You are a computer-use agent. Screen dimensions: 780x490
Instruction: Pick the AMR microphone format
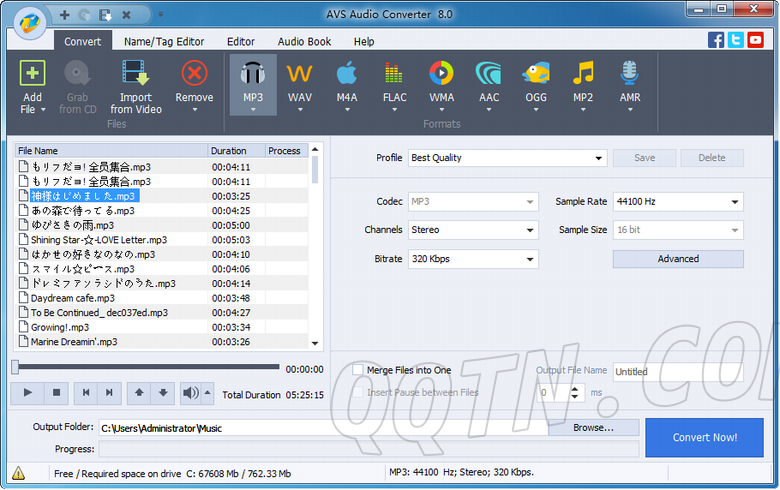click(x=629, y=75)
